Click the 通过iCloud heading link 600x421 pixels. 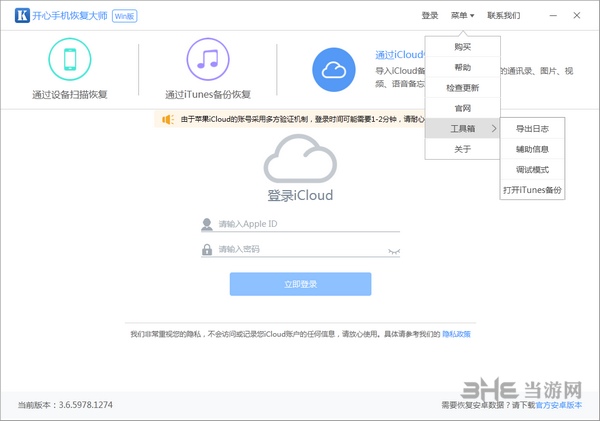(x=400, y=55)
